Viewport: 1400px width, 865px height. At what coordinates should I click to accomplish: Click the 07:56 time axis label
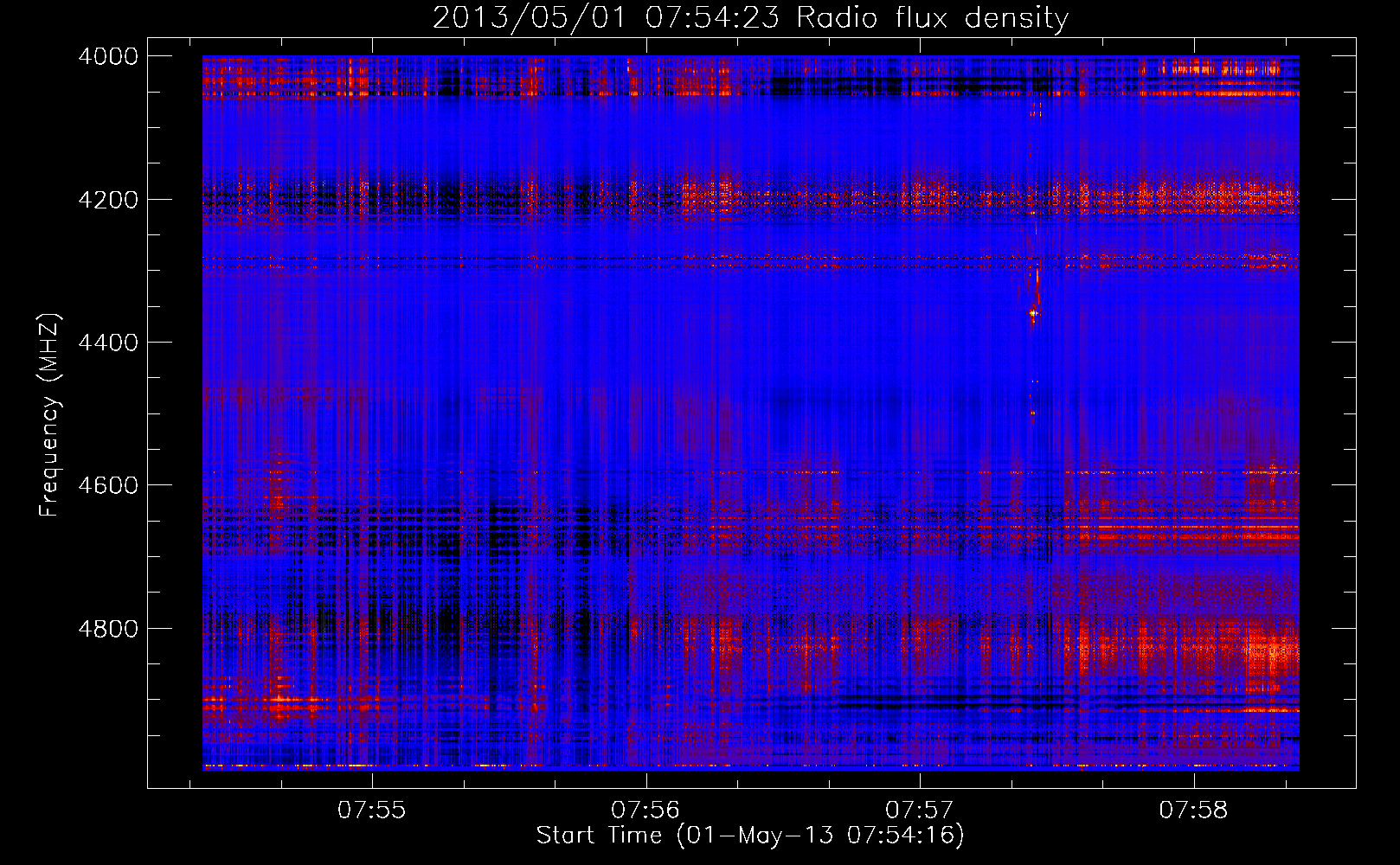[x=645, y=811]
